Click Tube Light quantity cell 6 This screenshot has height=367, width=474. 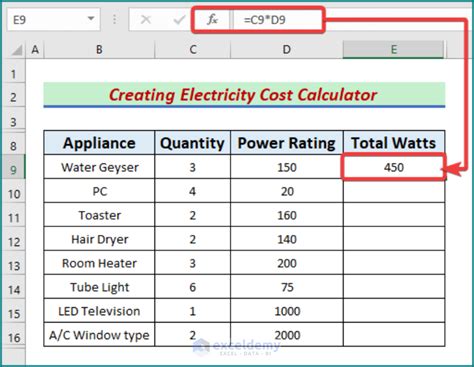coord(193,287)
